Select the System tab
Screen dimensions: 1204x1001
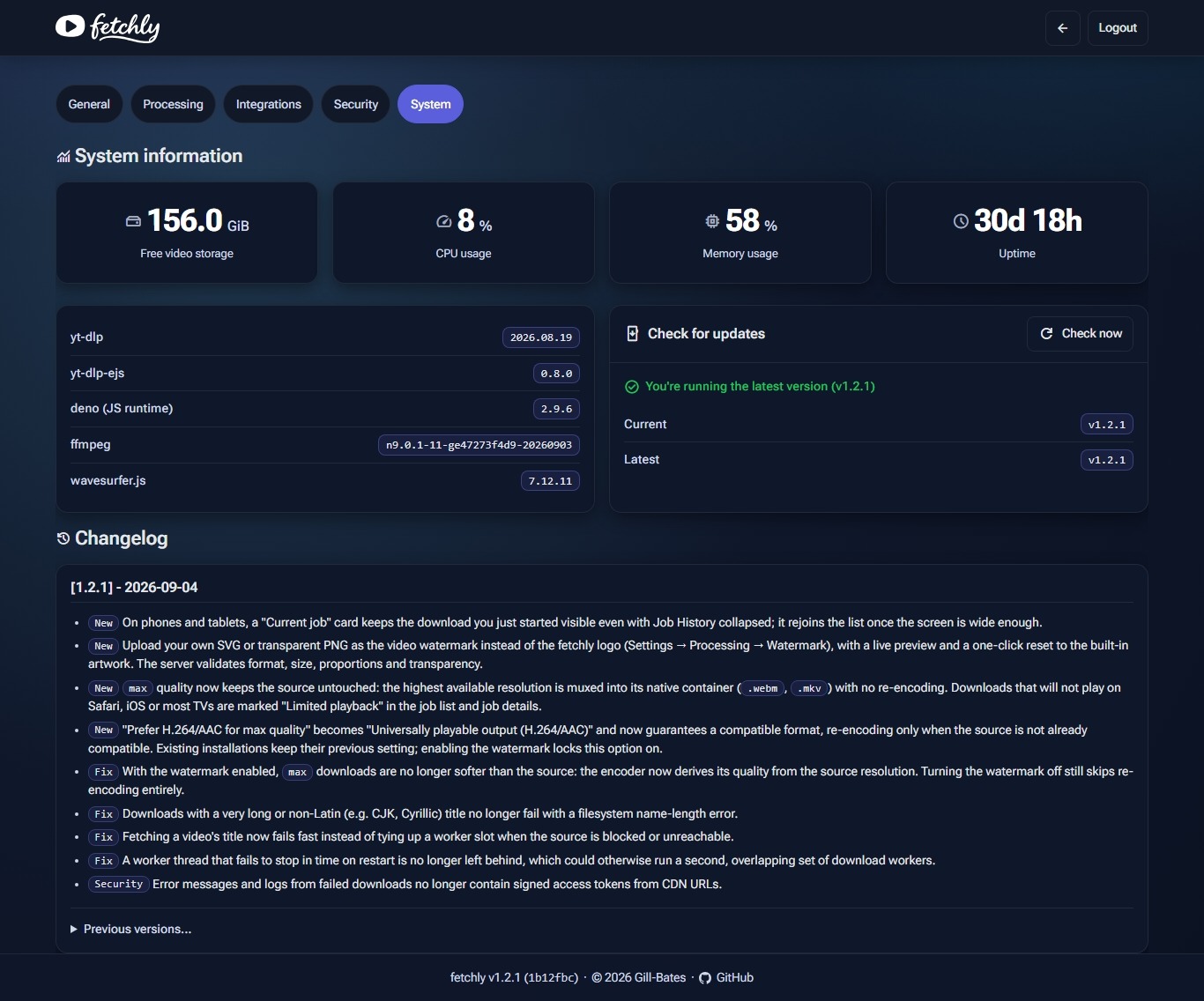[430, 104]
